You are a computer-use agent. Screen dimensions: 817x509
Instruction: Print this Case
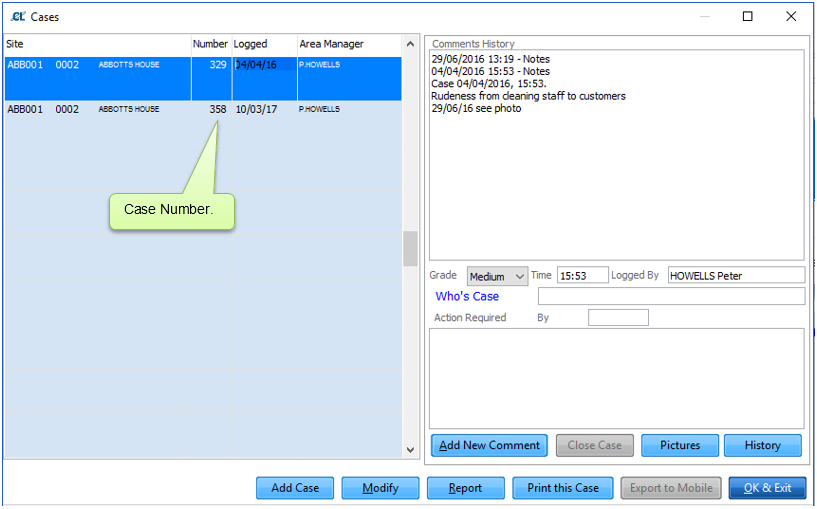tap(563, 488)
